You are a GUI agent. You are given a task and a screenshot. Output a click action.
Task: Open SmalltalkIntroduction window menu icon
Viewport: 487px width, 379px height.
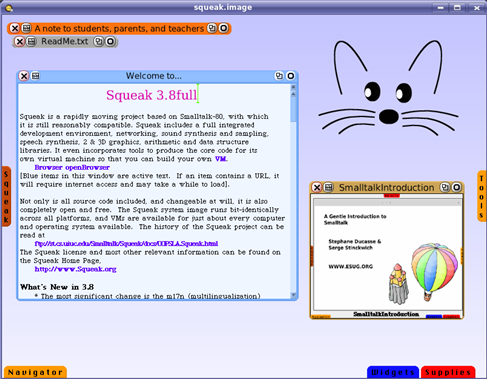[x=328, y=188]
